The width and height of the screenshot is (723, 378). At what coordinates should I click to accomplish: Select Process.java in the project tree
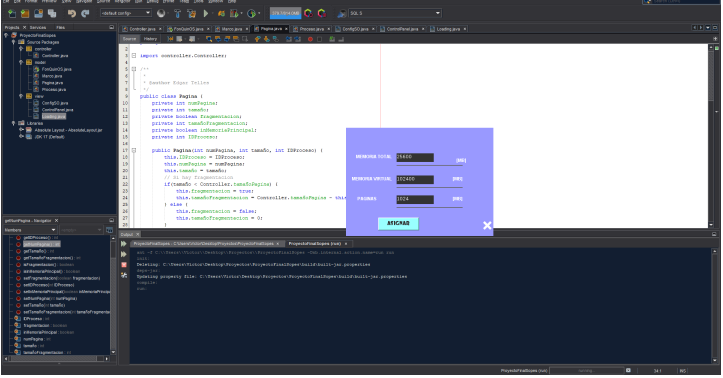[53, 89]
